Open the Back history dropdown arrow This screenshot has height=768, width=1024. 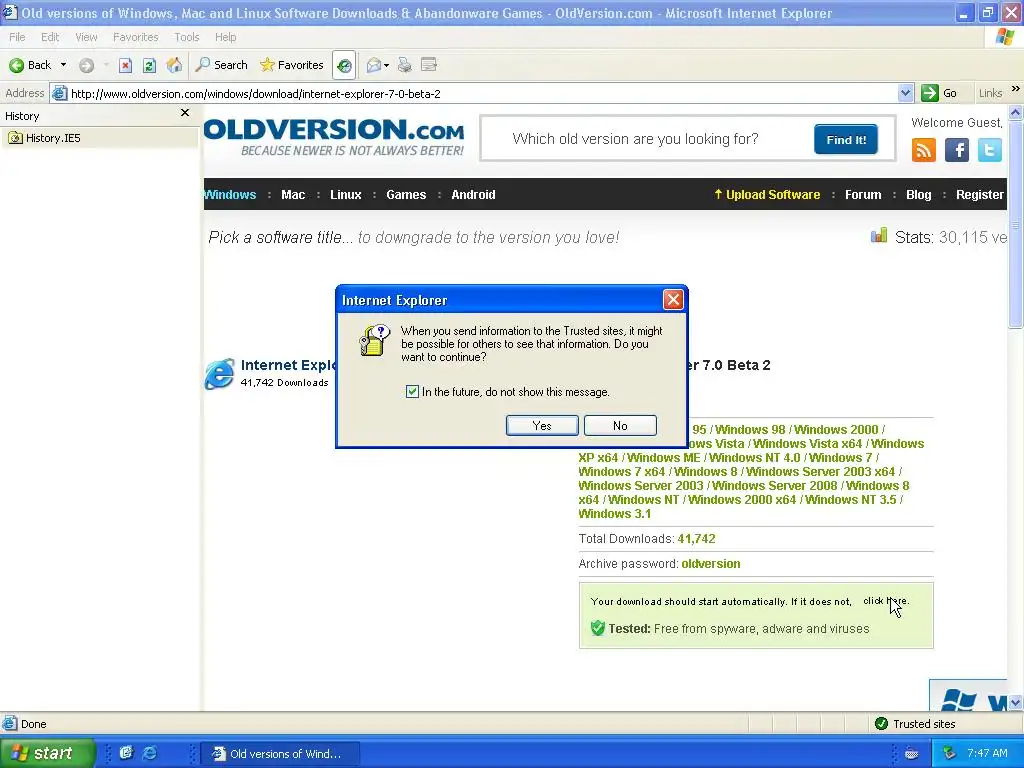[x=63, y=65]
